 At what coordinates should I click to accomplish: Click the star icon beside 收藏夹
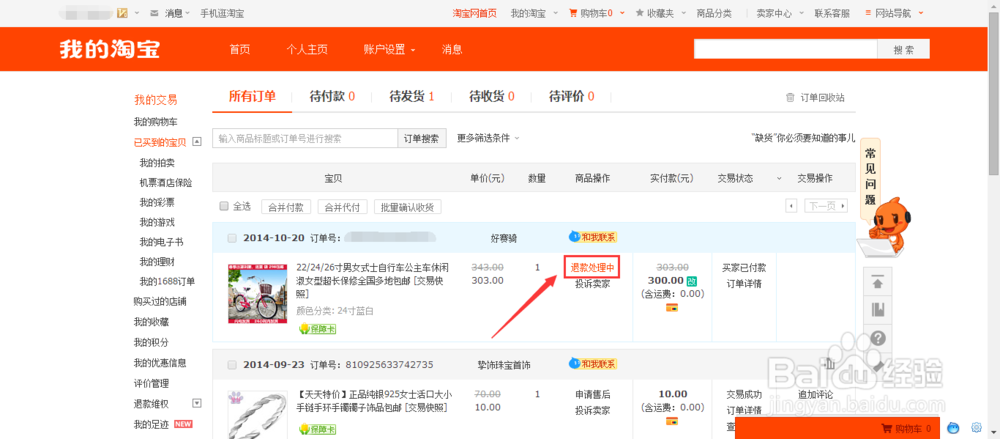point(640,13)
